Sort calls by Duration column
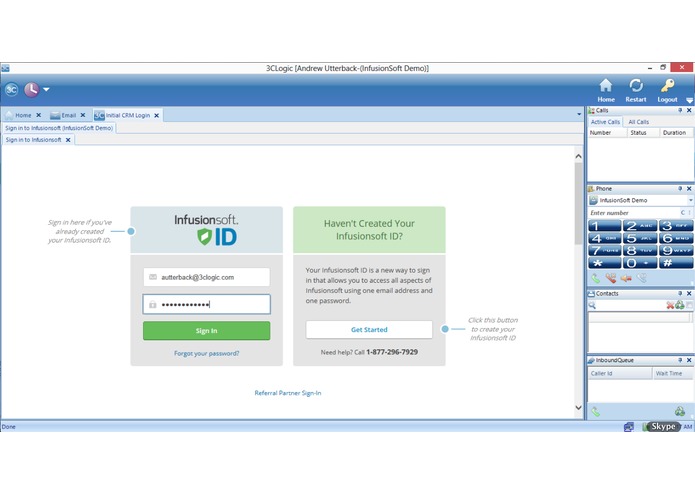Image resolution: width=695 pixels, height=494 pixels. (675, 133)
